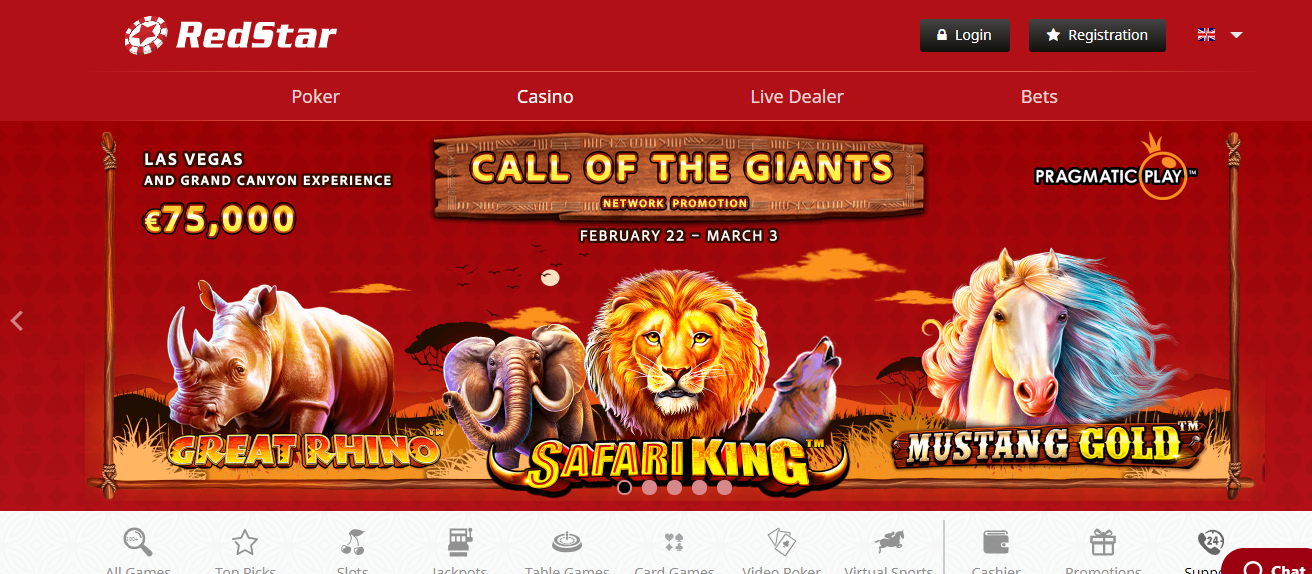Expand the language dropdown arrow
1312x574 pixels.
(1236, 35)
